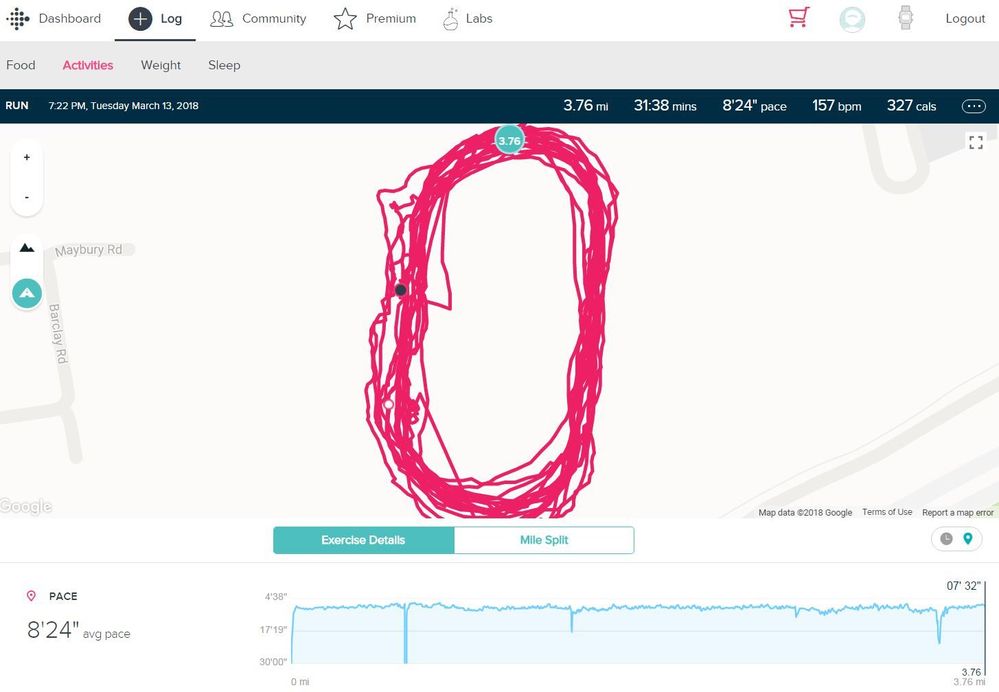This screenshot has height=692, width=999.
Task: Open the Food log tab
Action: 21,65
